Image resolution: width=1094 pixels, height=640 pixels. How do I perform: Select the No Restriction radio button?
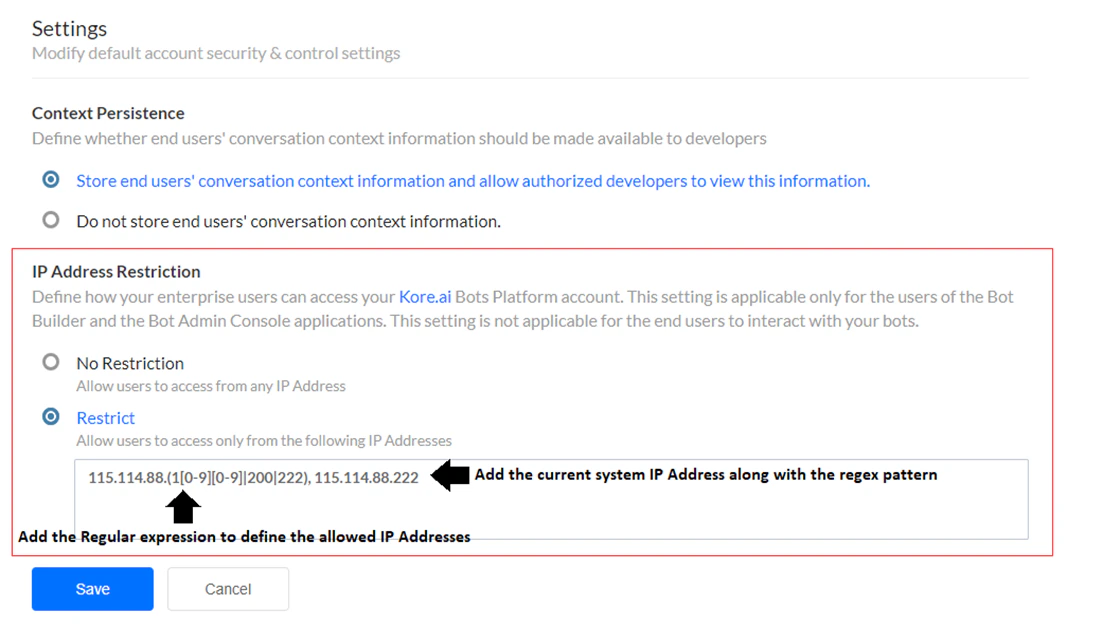point(50,363)
